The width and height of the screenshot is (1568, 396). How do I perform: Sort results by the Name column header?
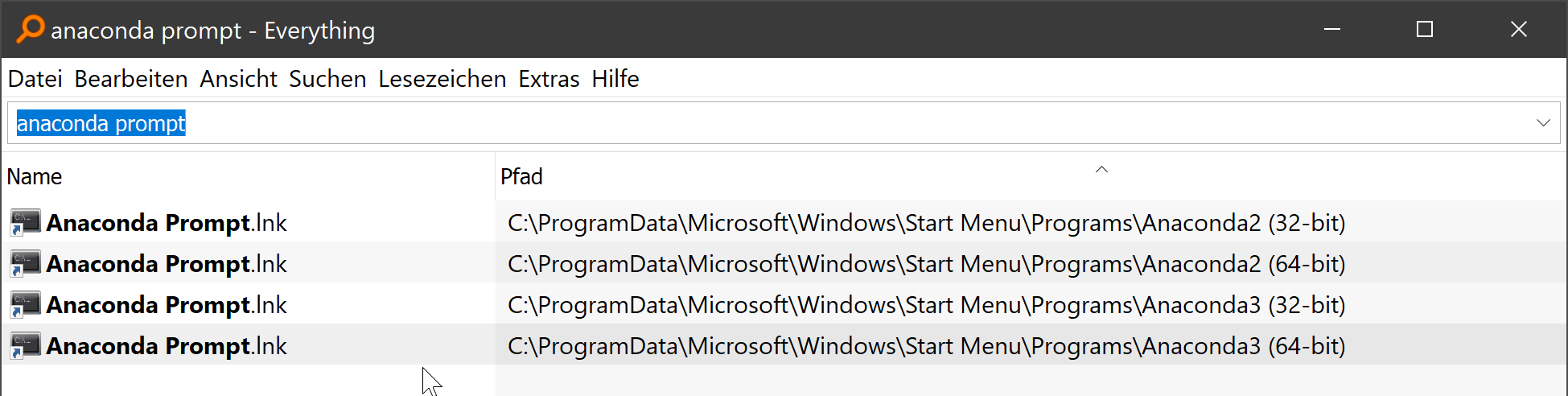point(249,176)
